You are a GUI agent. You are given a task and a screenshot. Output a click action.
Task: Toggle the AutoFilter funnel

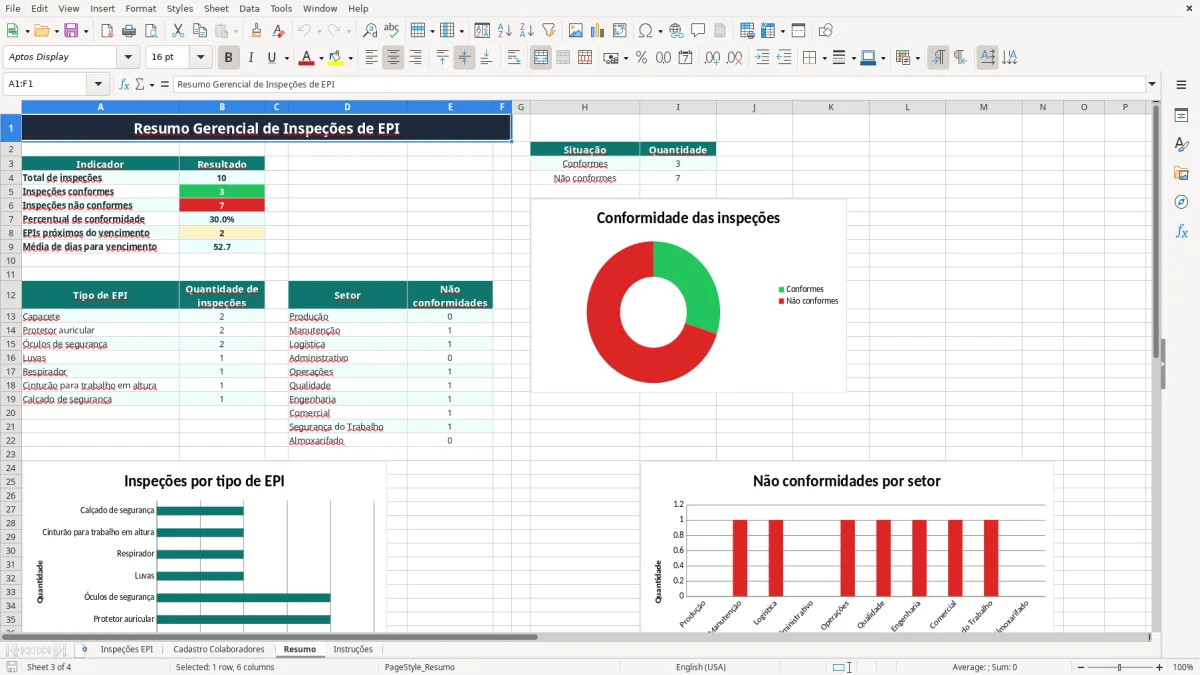[x=548, y=31]
